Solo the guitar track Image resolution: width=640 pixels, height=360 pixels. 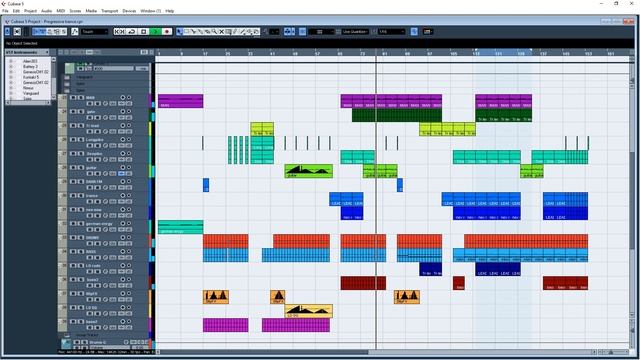[x=81, y=167]
